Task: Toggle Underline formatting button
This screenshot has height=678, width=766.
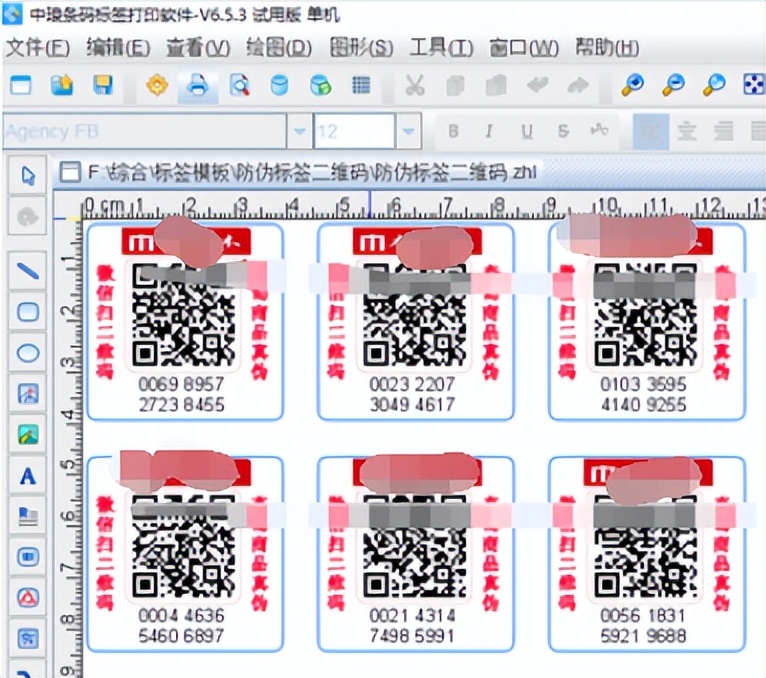Action: pos(527,131)
